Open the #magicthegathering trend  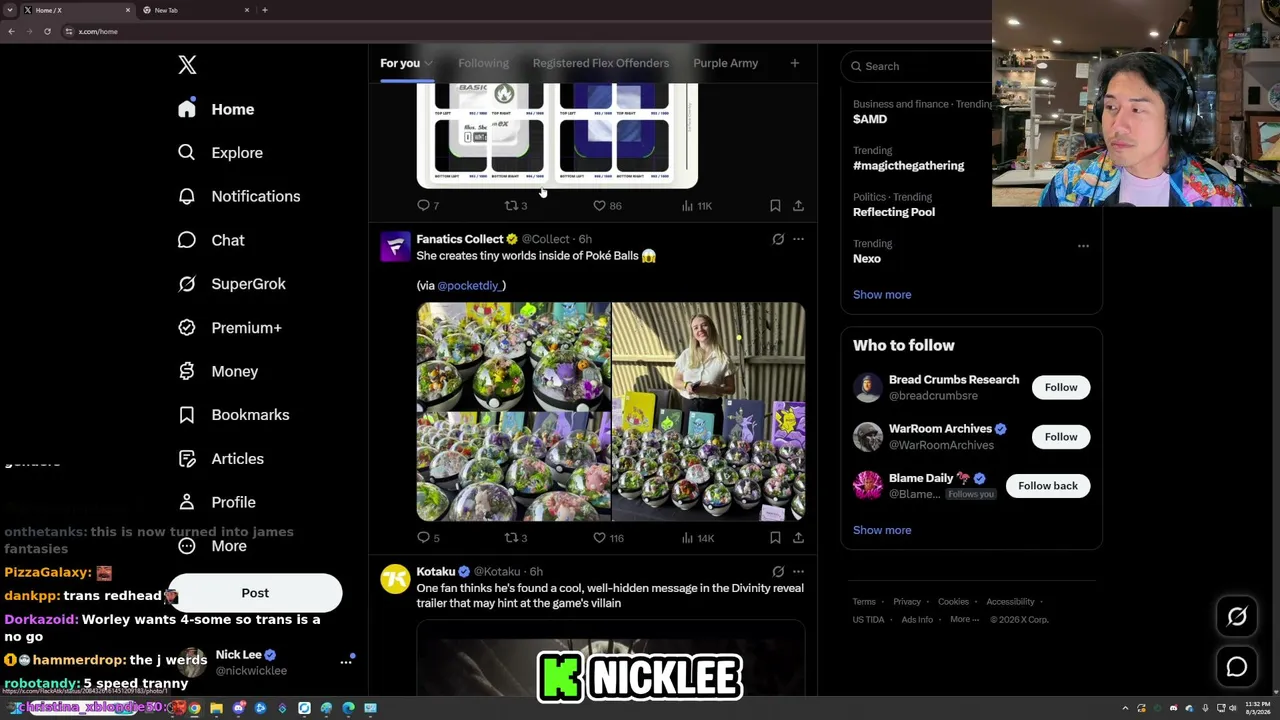pos(909,166)
